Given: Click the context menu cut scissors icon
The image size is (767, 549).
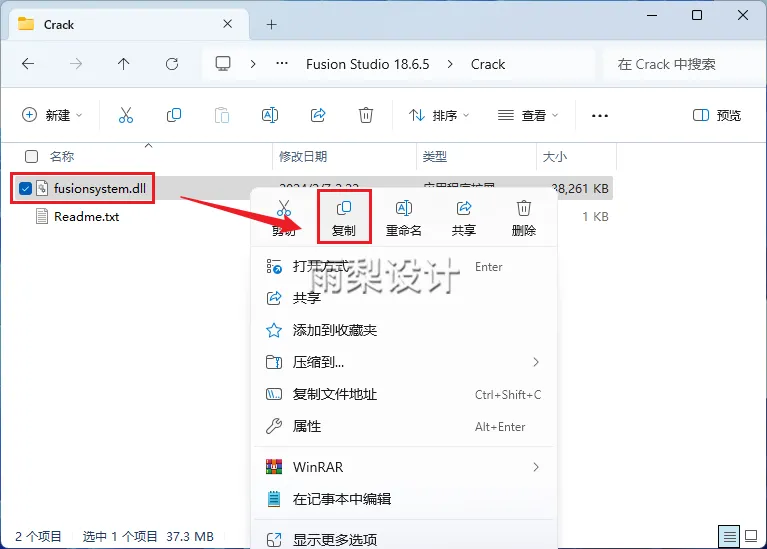Looking at the screenshot, I should tap(284, 208).
